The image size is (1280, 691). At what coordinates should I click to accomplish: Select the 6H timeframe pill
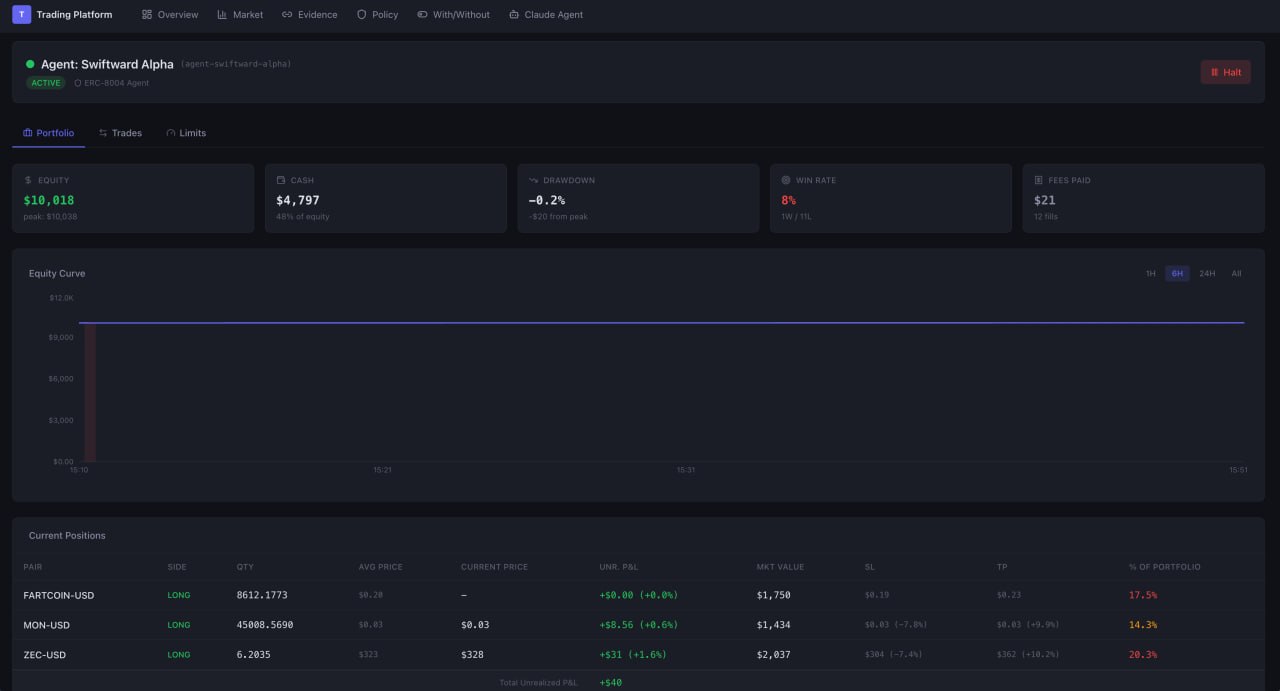tap(1177, 273)
